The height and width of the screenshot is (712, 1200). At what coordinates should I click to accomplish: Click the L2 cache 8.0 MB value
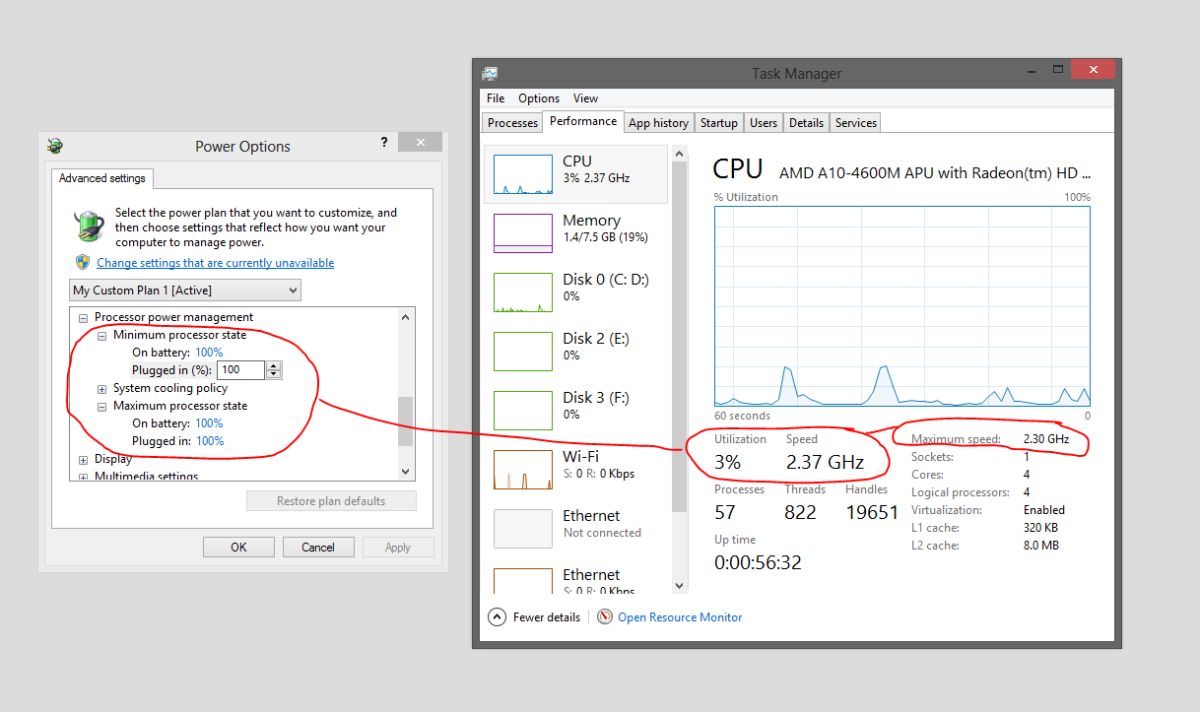[1041, 546]
